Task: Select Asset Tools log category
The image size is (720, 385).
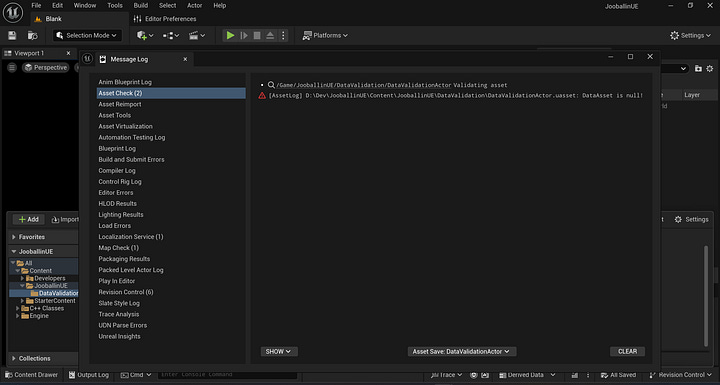Action: [114, 115]
